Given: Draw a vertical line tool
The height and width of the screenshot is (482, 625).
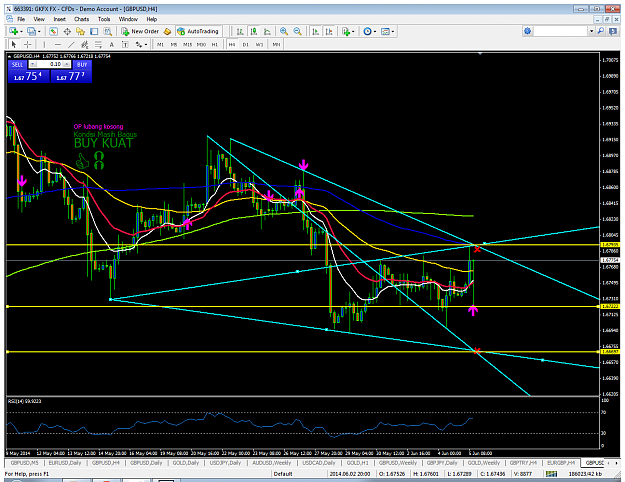Looking at the screenshot, I should 44,44.
